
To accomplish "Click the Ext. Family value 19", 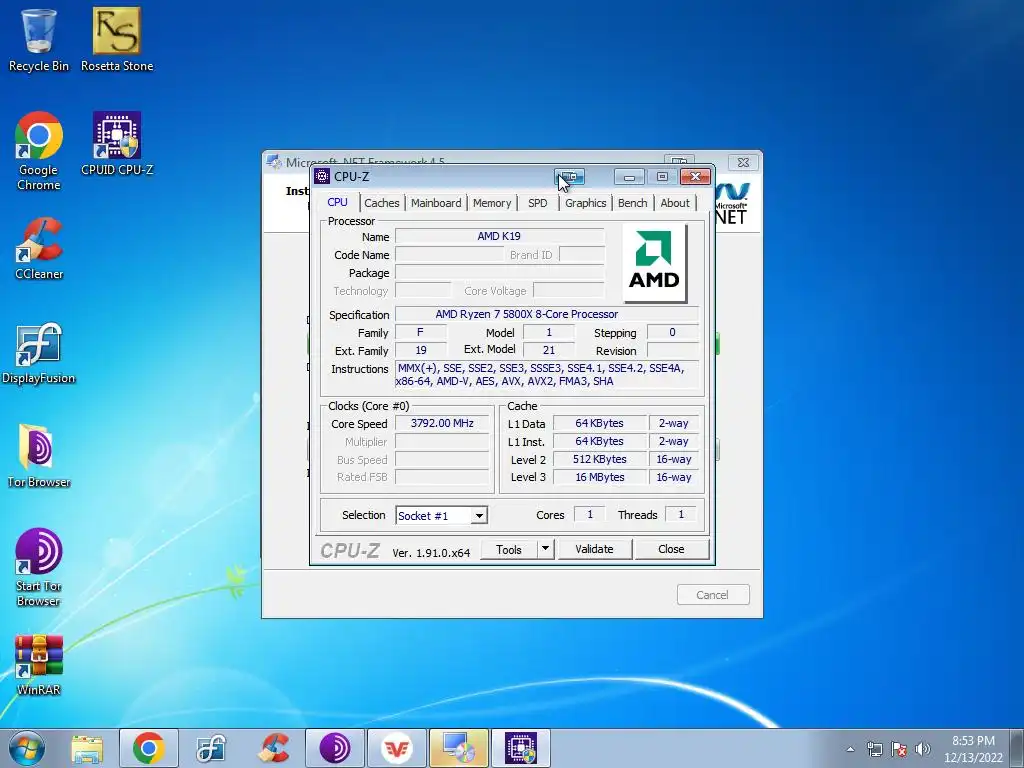I will pyautogui.click(x=421, y=350).
